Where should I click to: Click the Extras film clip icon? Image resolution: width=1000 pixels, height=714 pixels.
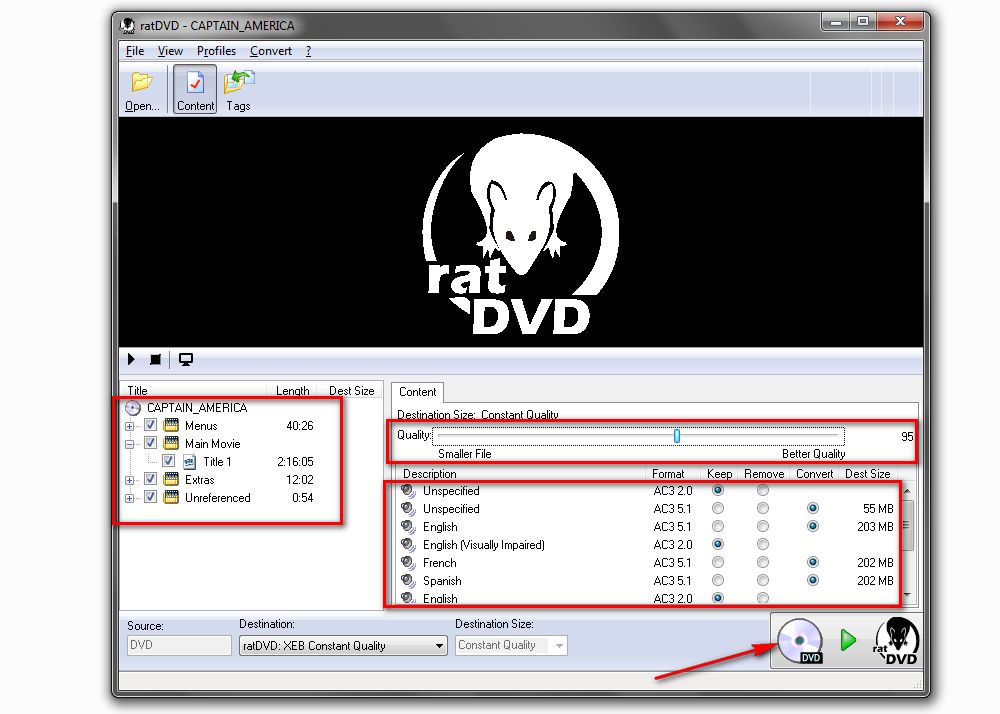coord(171,479)
